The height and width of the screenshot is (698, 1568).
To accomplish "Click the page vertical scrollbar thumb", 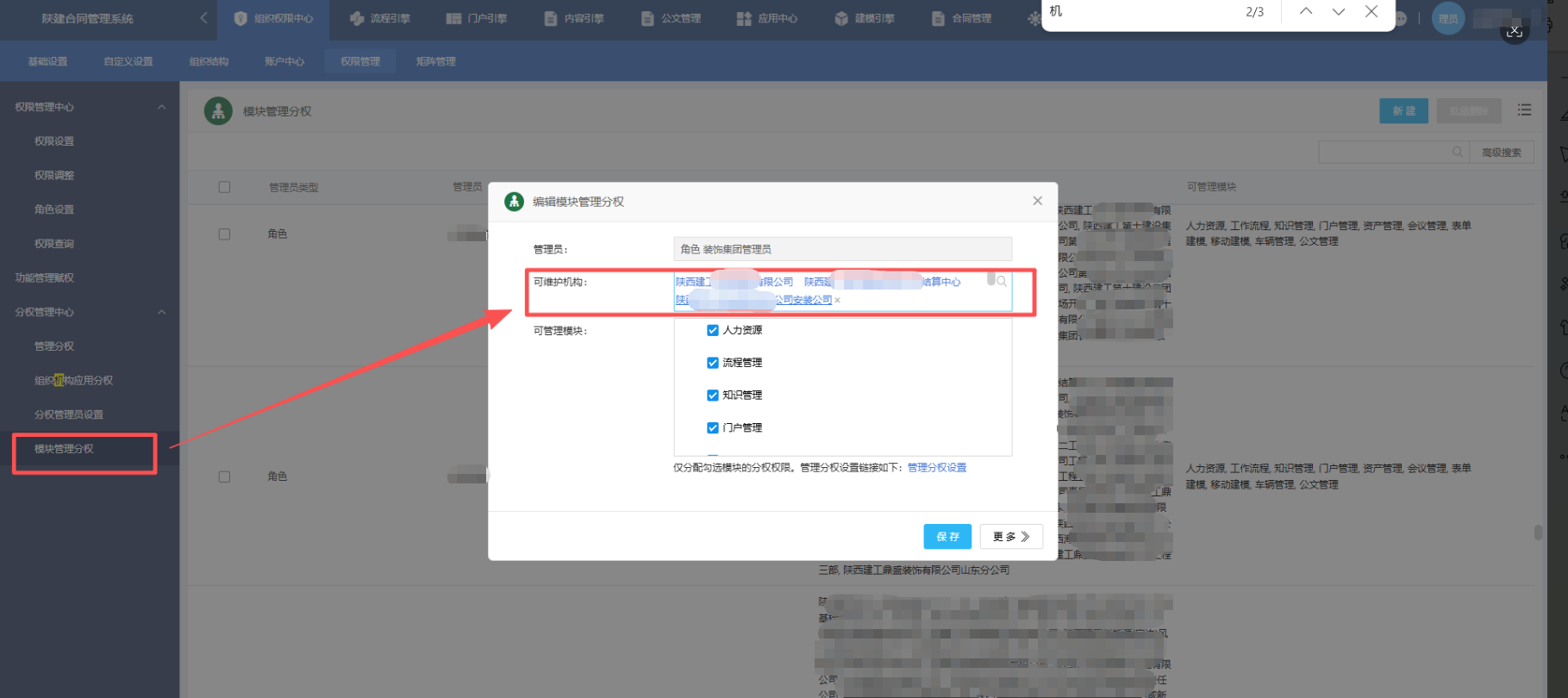I will point(1538,533).
